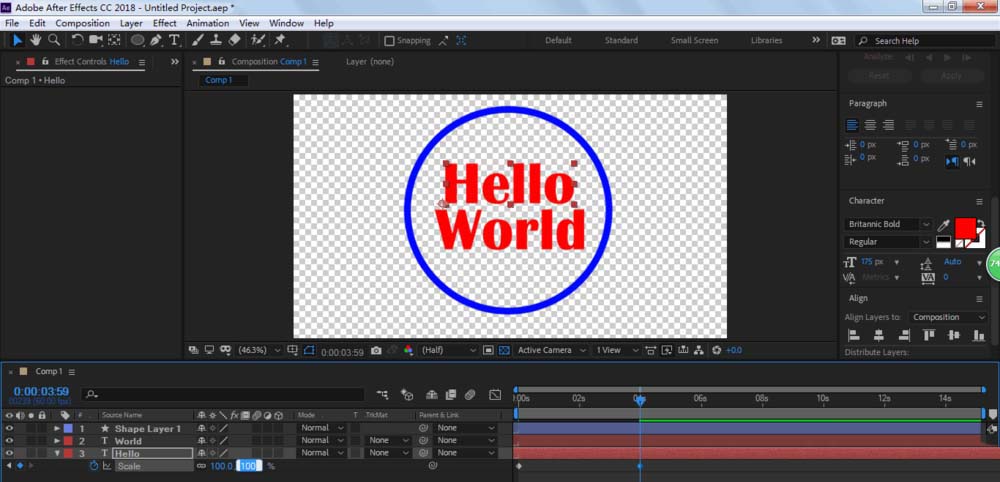The height and width of the screenshot is (482, 1000).
Task: Choose the Clone Stamp tool
Action: tap(216, 40)
